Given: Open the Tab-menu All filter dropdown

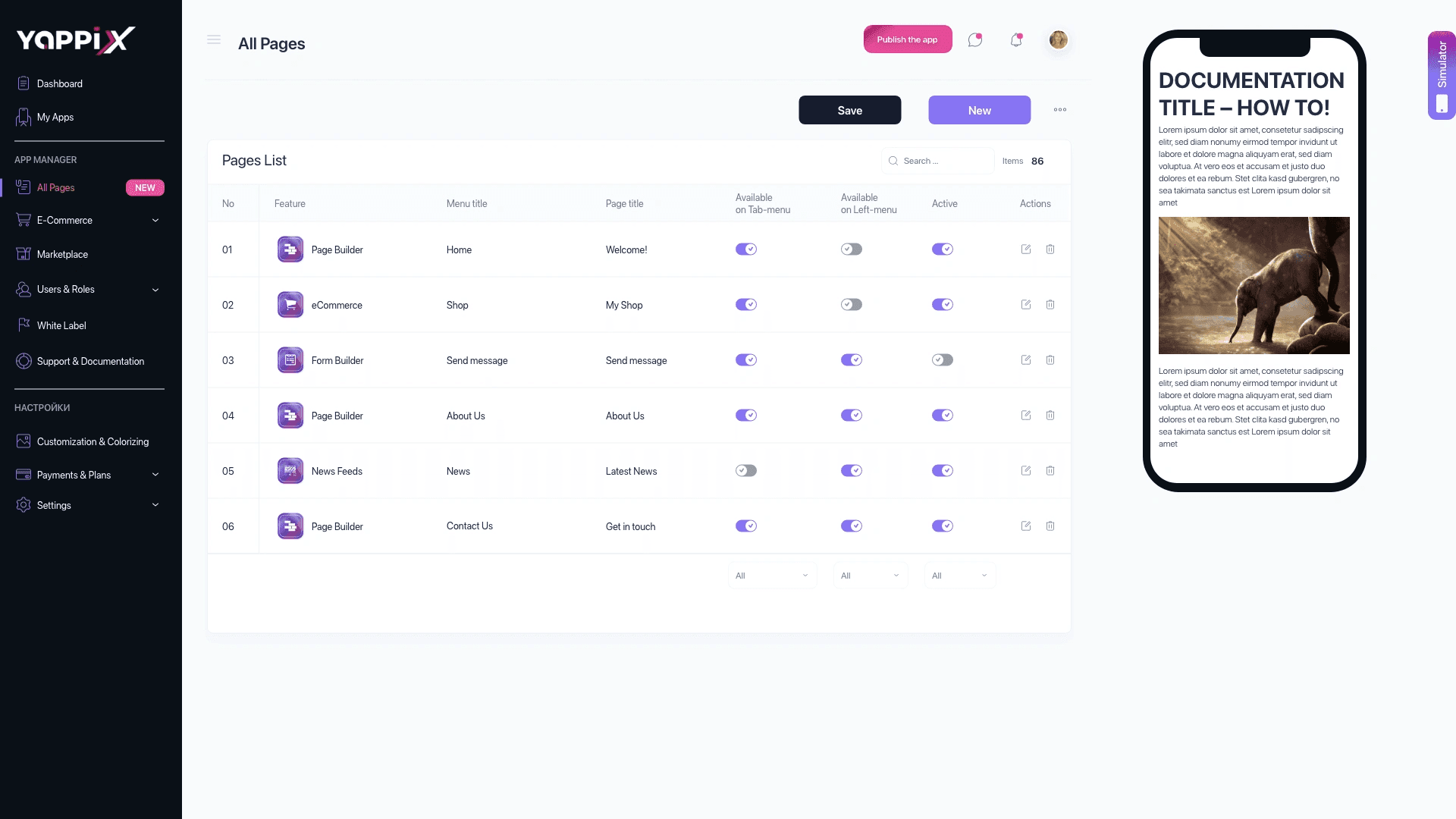Looking at the screenshot, I should pos(772,576).
